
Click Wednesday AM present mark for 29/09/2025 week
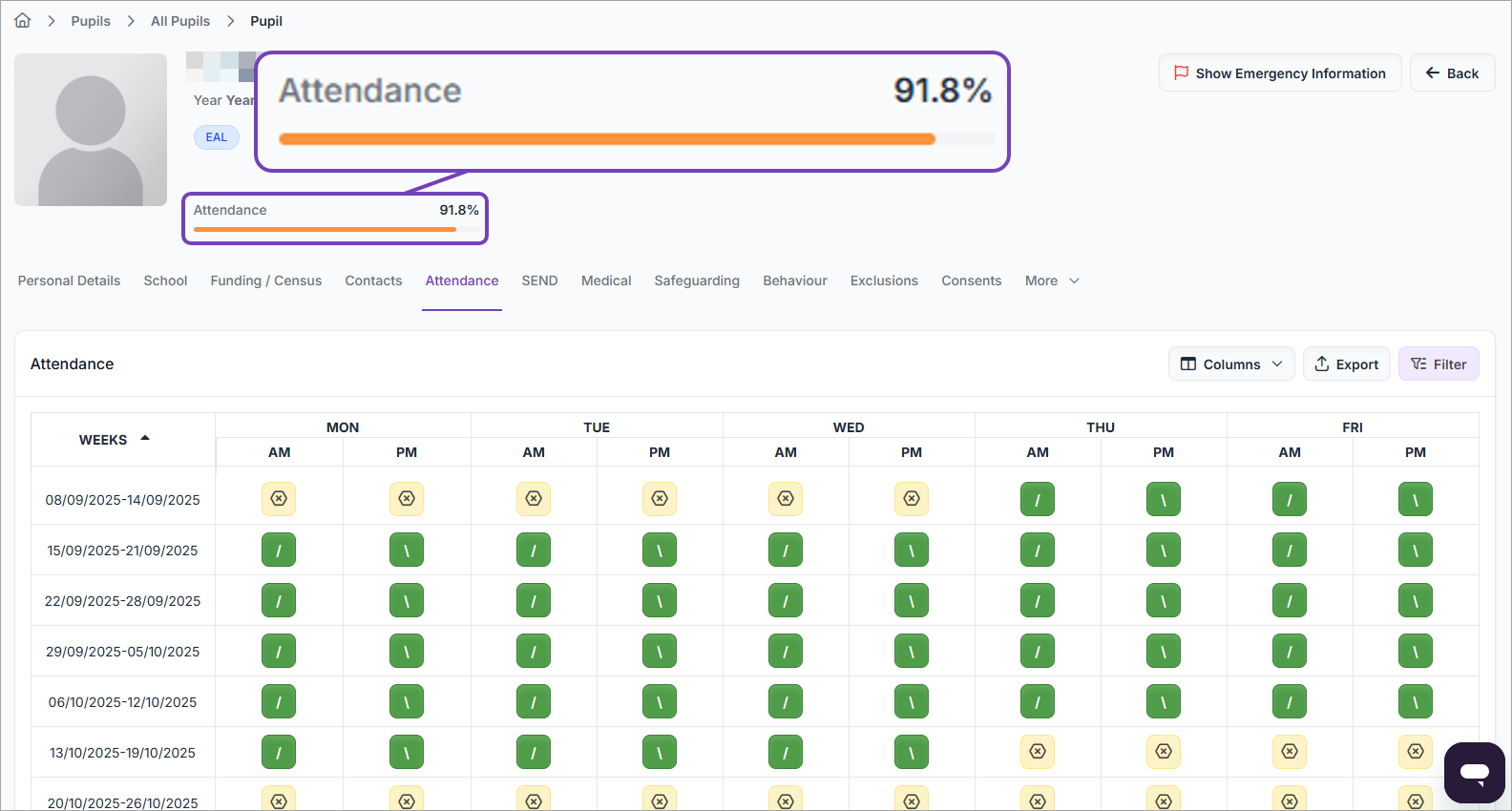786,651
